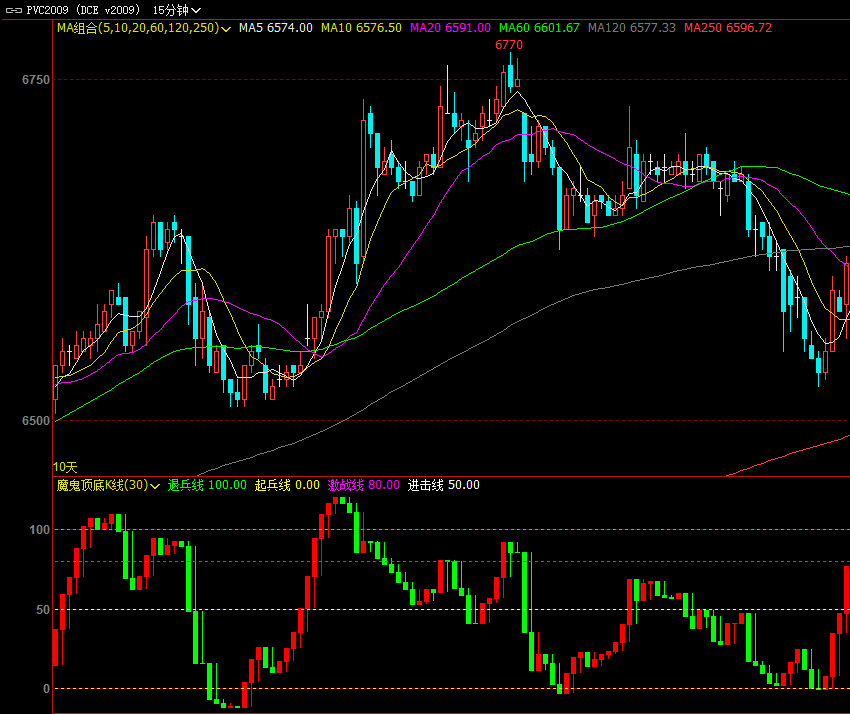Click the 起兵线 0.00 label

pyautogui.click(x=287, y=485)
